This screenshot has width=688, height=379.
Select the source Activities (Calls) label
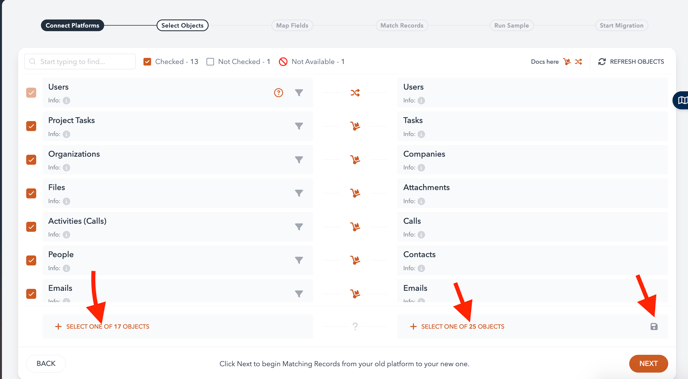point(77,221)
